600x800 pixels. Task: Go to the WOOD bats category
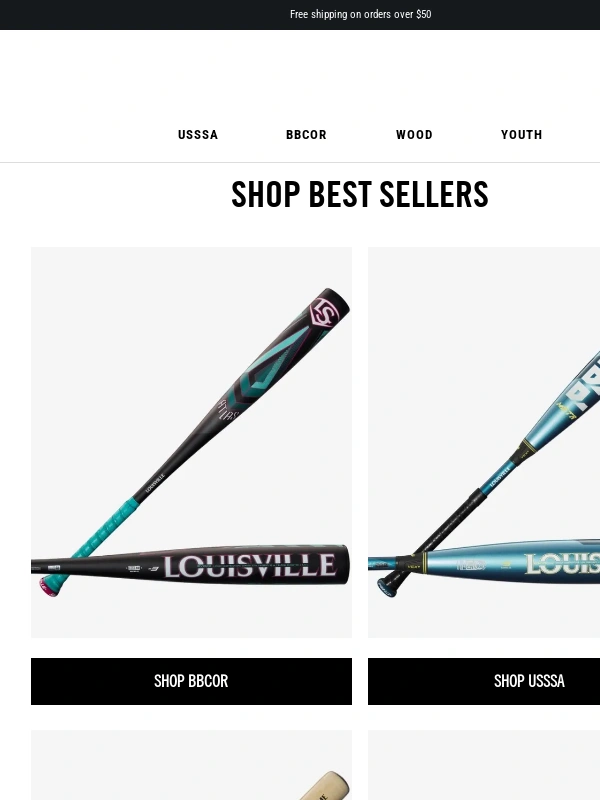pyautogui.click(x=414, y=135)
